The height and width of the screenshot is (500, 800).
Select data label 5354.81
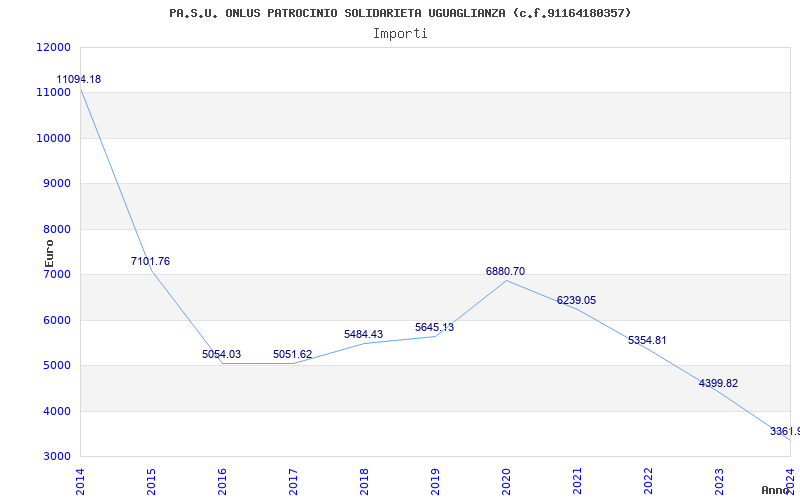647,340
